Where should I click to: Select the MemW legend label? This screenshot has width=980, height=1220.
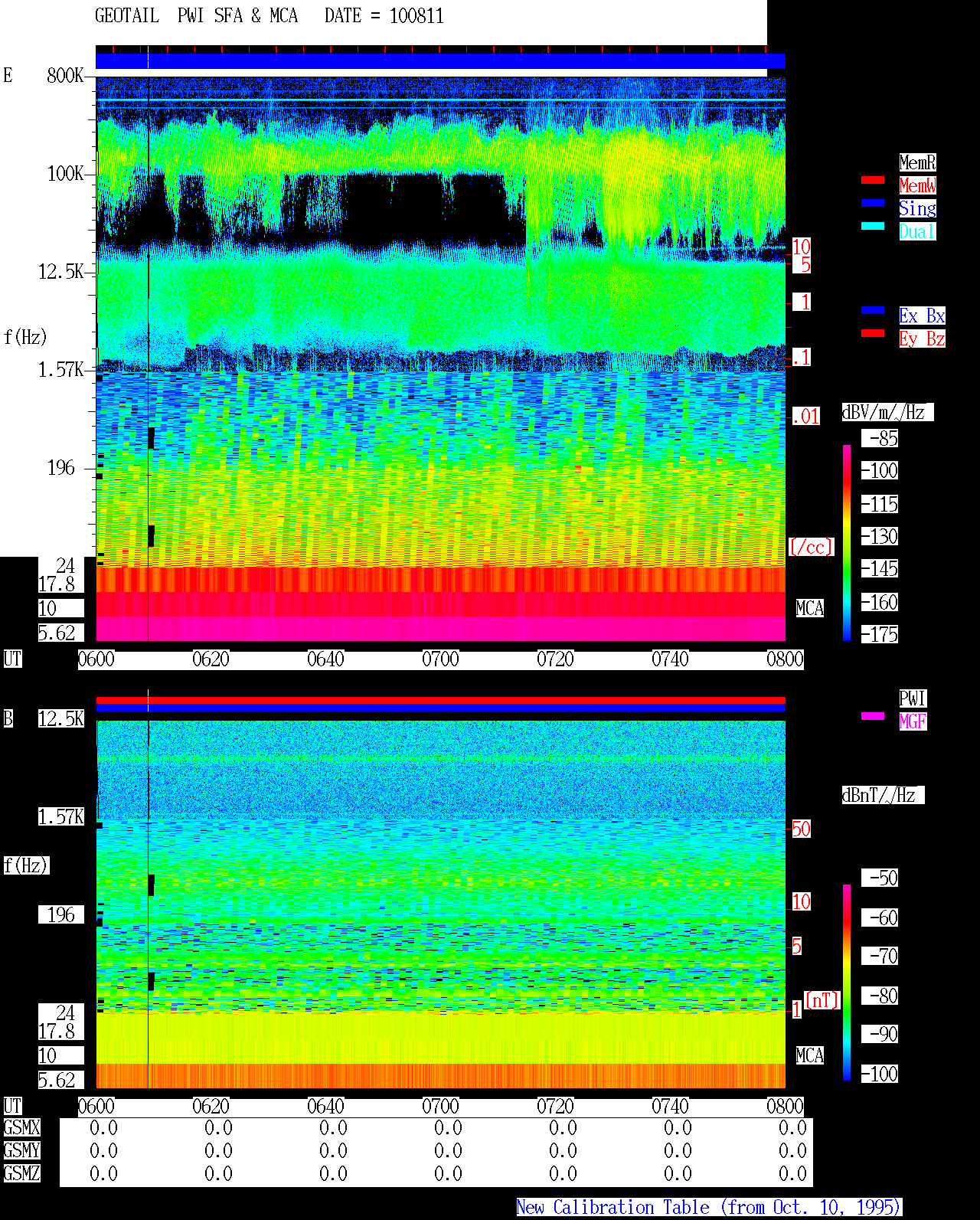(917, 185)
